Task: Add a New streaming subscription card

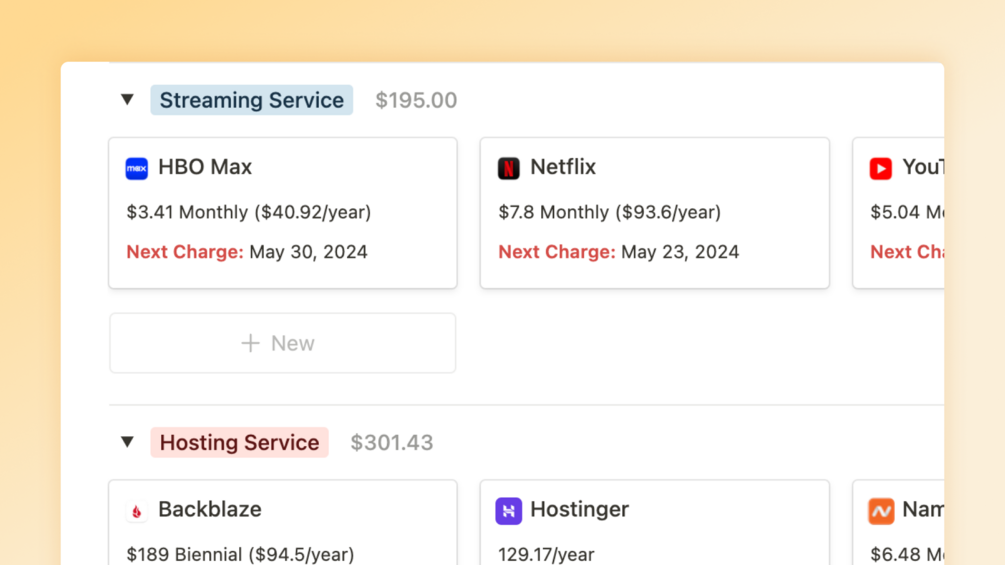Action: tap(283, 343)
